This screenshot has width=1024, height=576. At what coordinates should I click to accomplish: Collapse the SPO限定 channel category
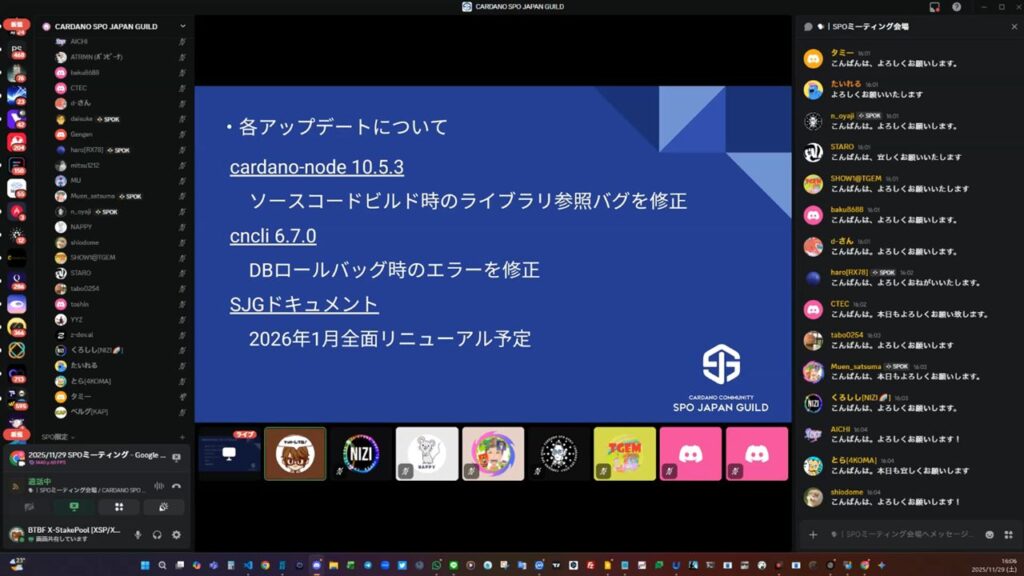56,437
